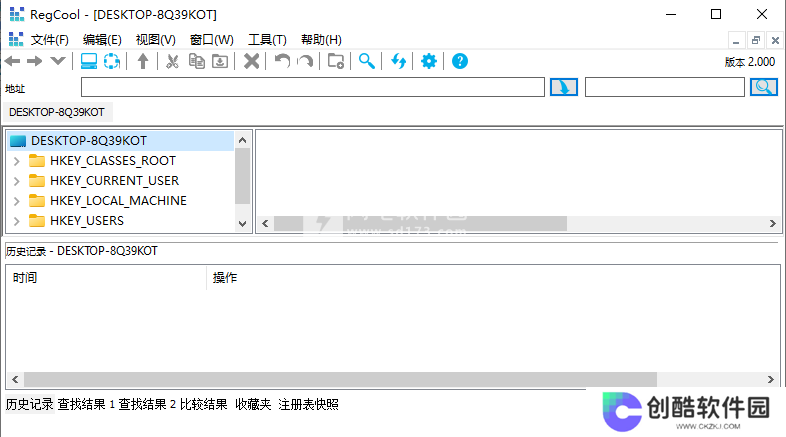Click the network registry connect icon

tap(112, 61)
